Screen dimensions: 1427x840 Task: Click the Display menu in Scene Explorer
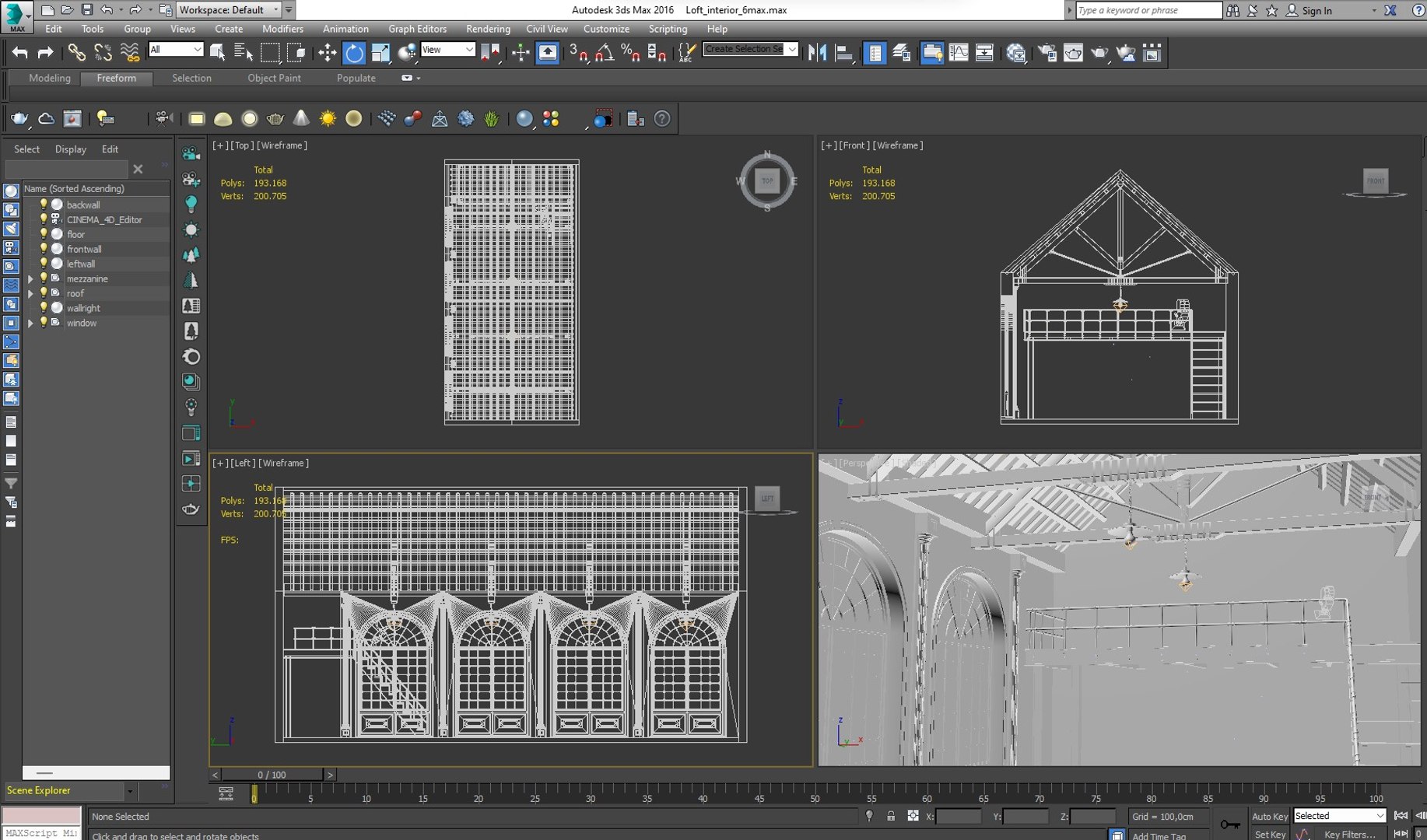point(71,149)
